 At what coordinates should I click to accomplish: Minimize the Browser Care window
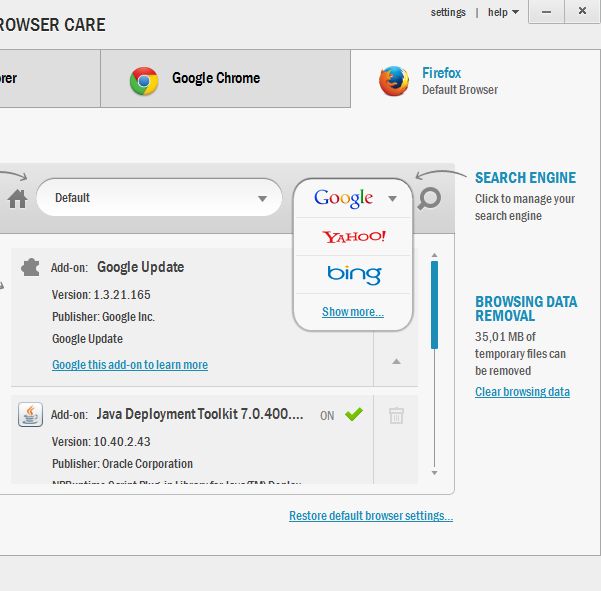coord(547,12)
